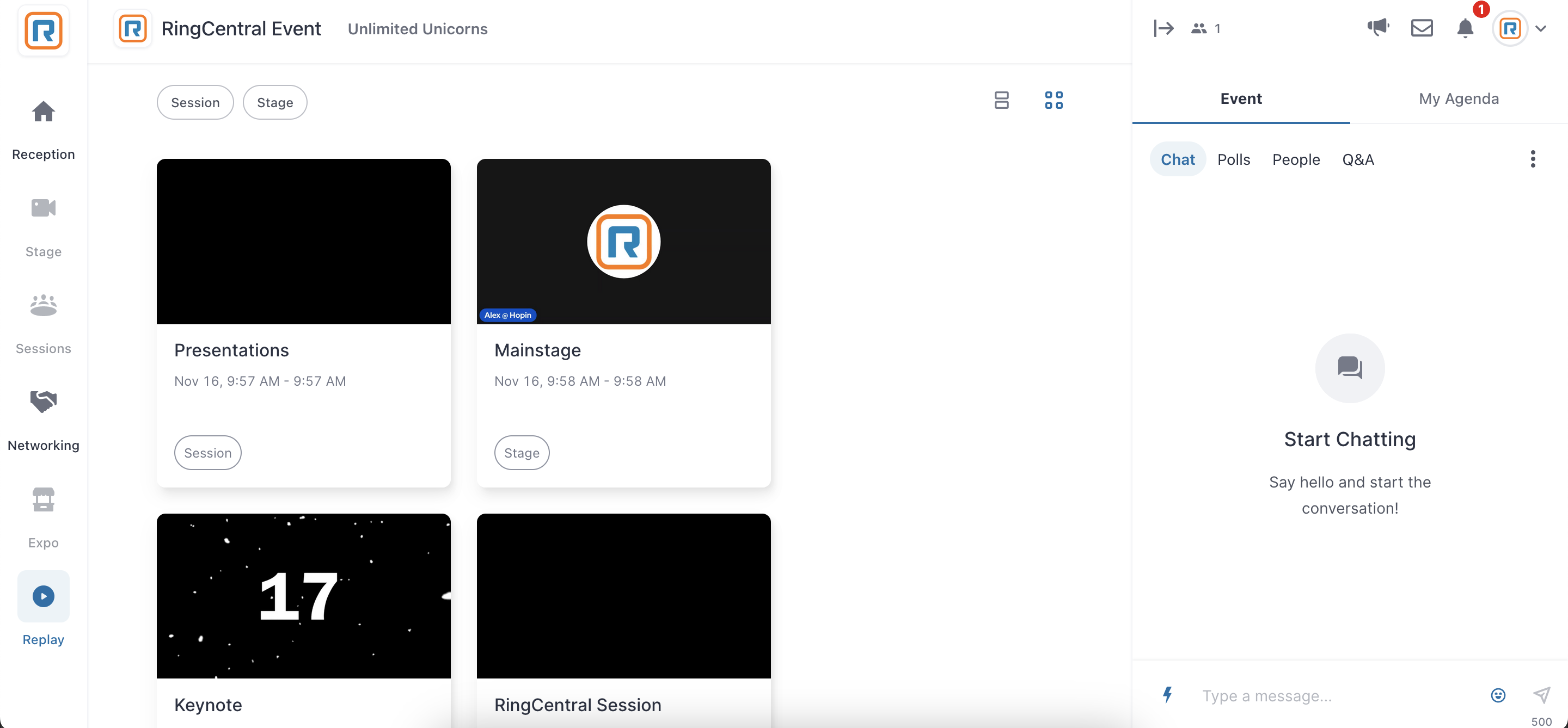Select the Q&A tab
The image size is (1568, 728).
(x=1358, y=159)
